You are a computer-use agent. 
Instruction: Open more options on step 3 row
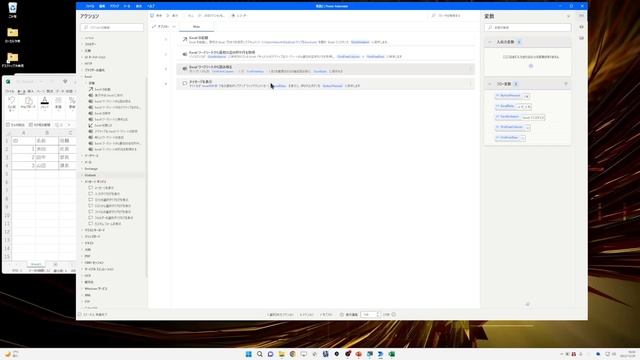[x=470, y=69]
